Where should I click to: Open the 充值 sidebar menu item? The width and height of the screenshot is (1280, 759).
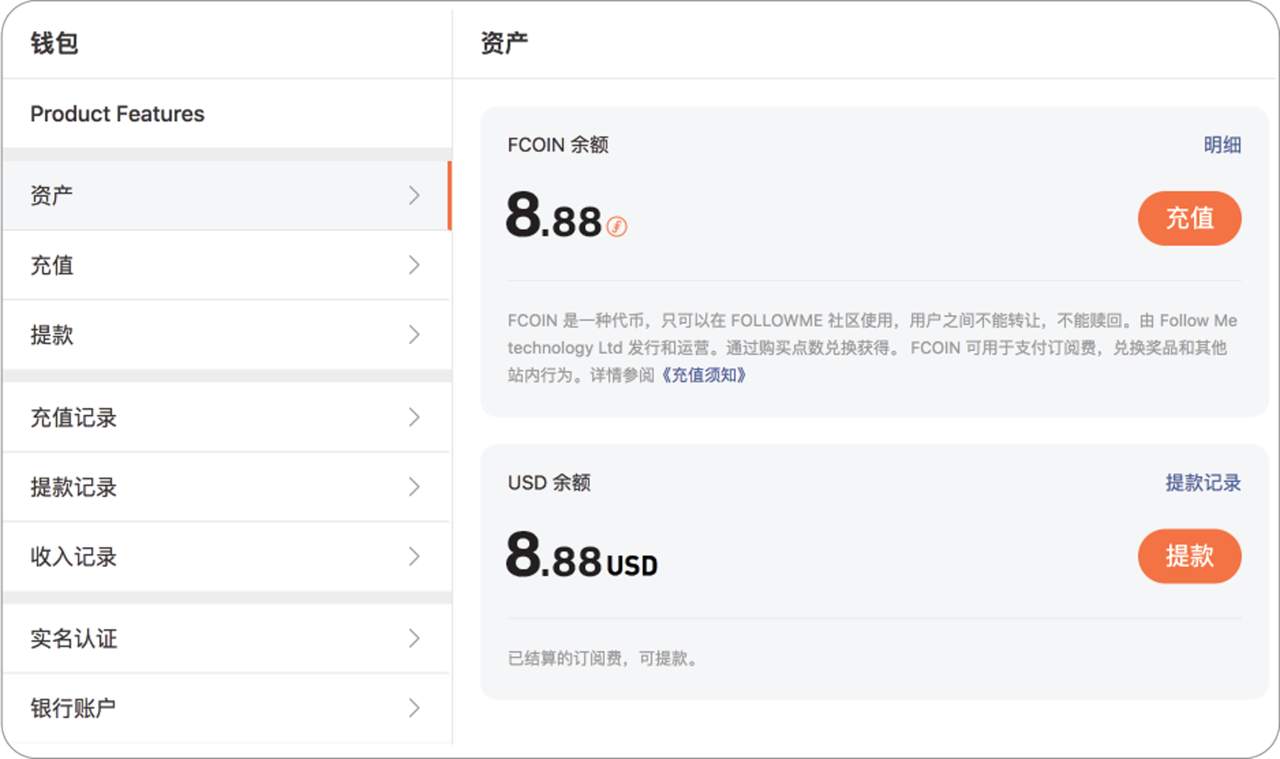tap(226, 265)
